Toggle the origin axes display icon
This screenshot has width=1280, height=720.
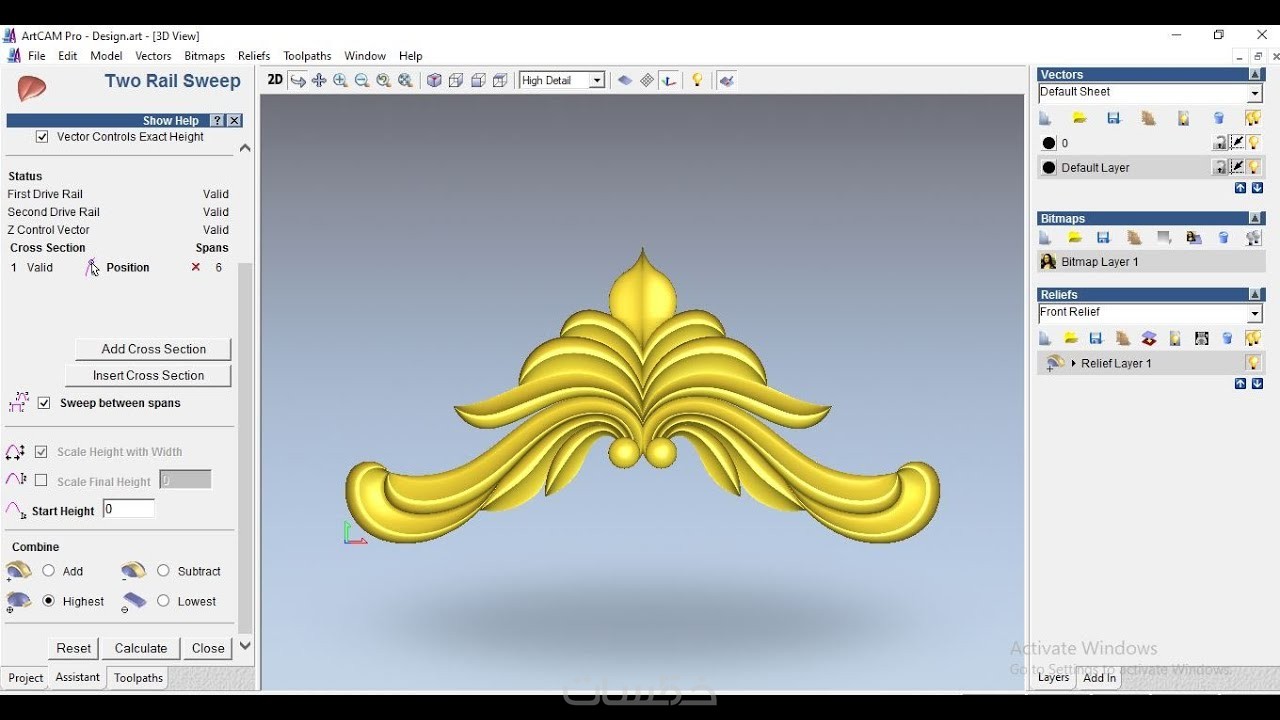[669, 80]
